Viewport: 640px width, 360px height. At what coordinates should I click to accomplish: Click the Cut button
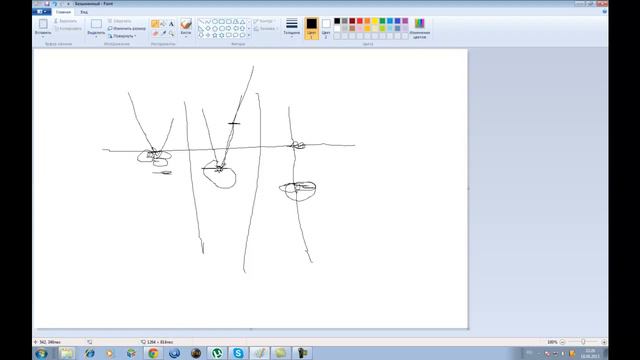(x=65, y=21)
